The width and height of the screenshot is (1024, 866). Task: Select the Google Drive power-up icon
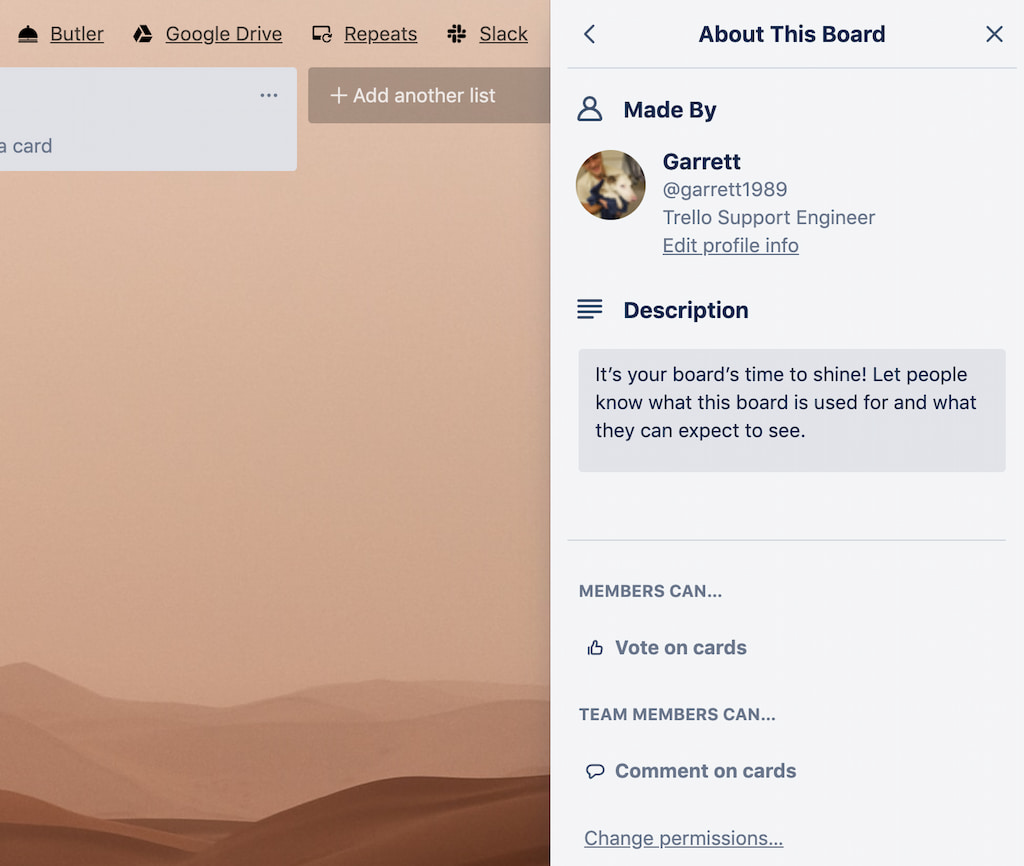[143, 33]
